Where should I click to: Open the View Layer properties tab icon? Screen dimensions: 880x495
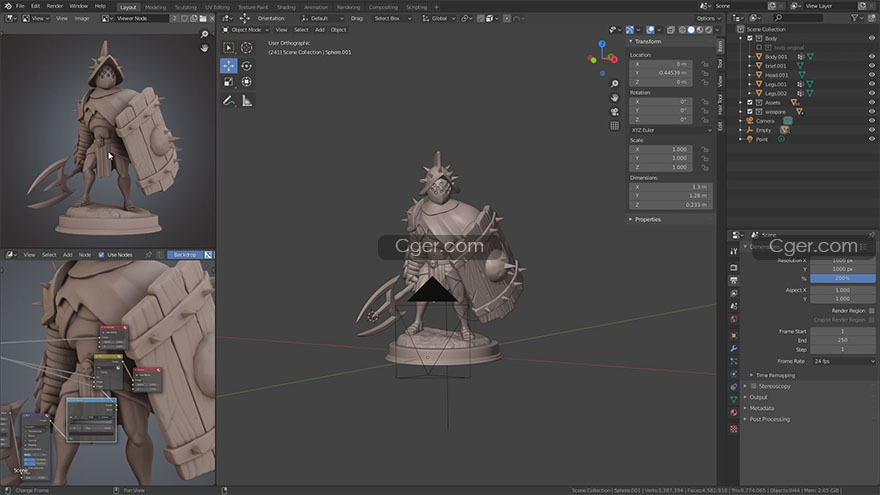(x=734, y=293)
